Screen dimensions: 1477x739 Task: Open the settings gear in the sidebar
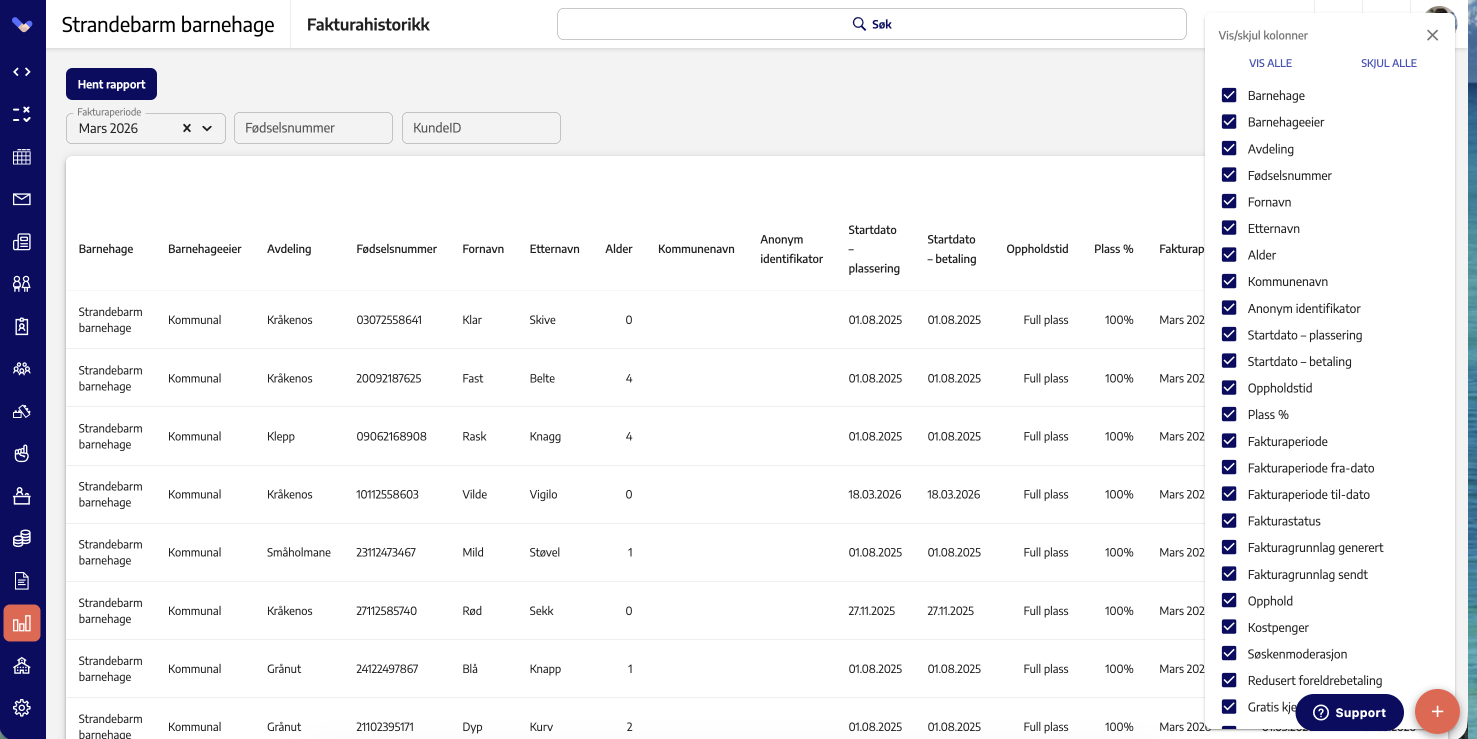coord(22,708)
